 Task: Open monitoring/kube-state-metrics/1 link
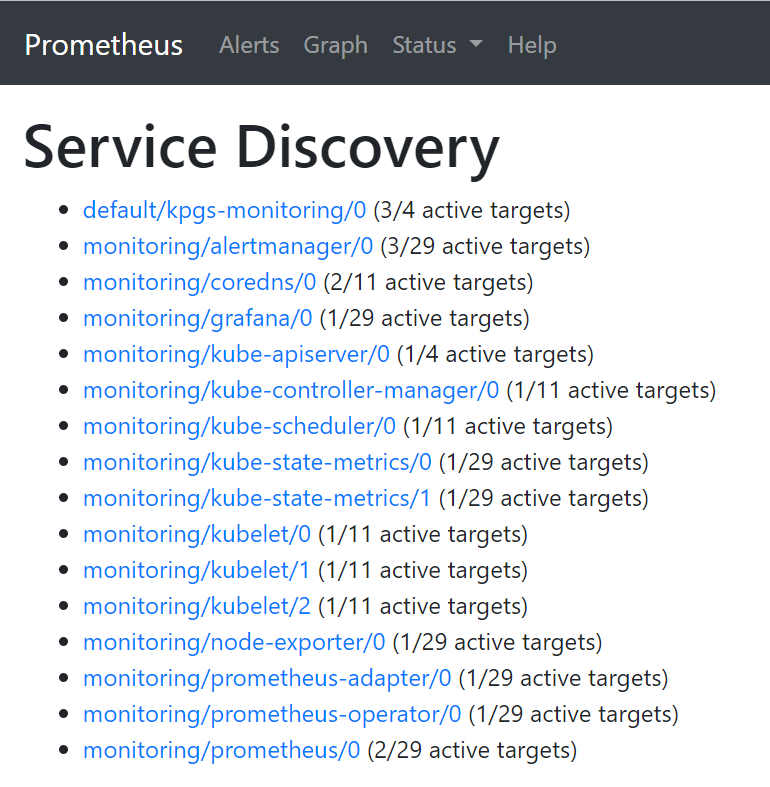click(x=257, y=498)
